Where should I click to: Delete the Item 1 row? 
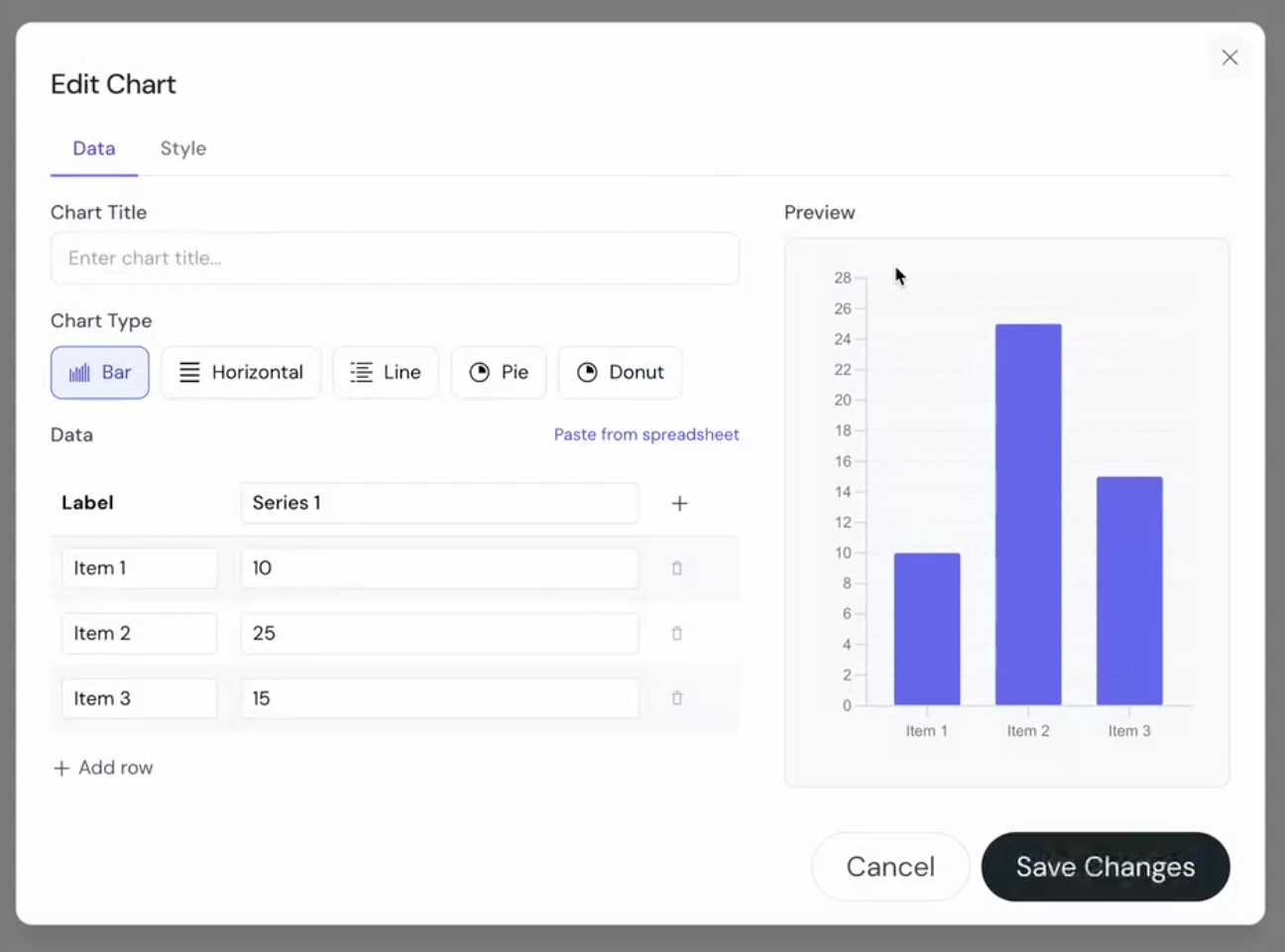coord(677,568)
